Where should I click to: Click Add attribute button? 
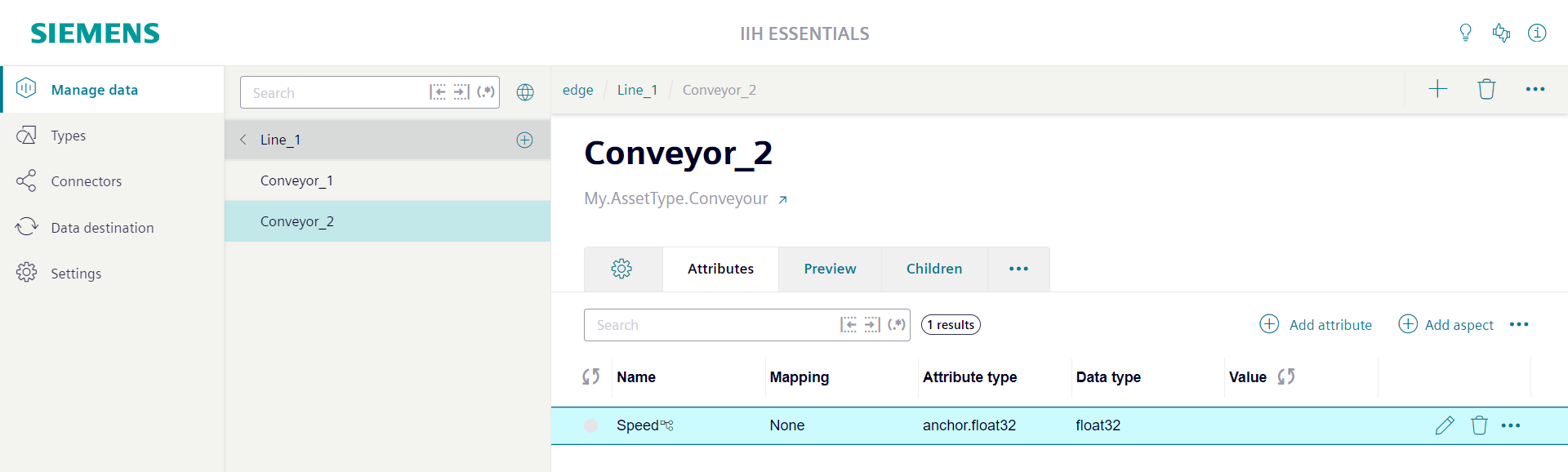[1316, 324]
